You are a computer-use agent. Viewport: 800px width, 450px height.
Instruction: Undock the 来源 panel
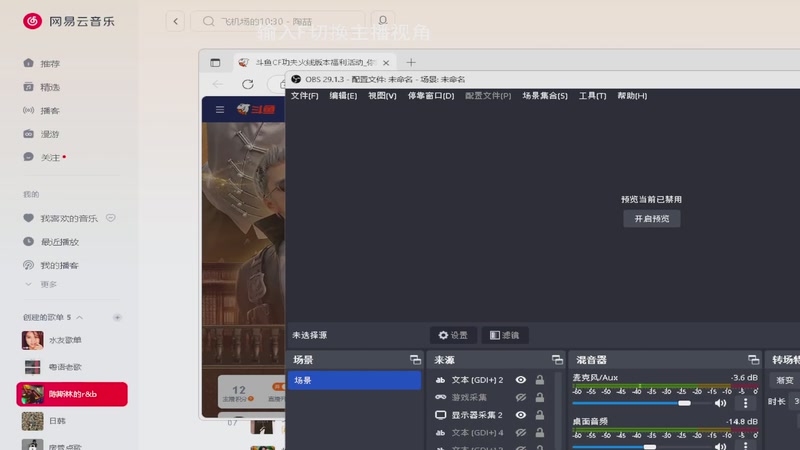pos(557,360)
